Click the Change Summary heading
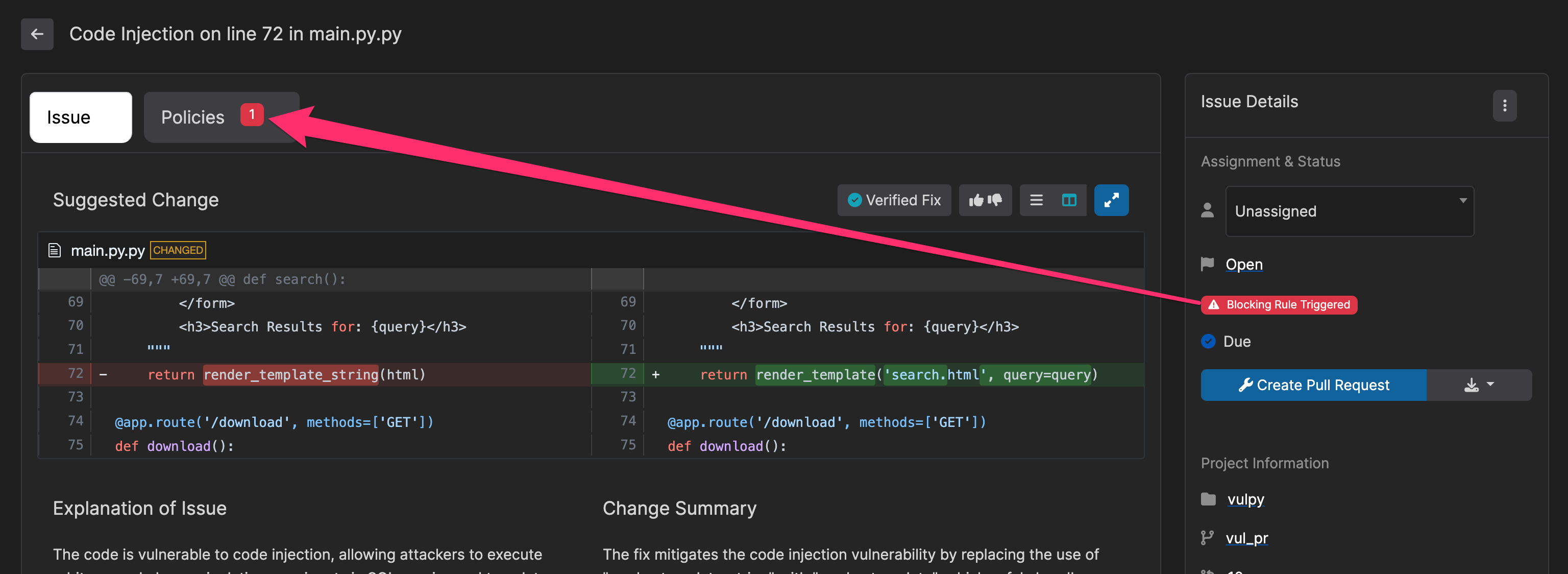This screenshot has width=1568, height=574. 679,509
